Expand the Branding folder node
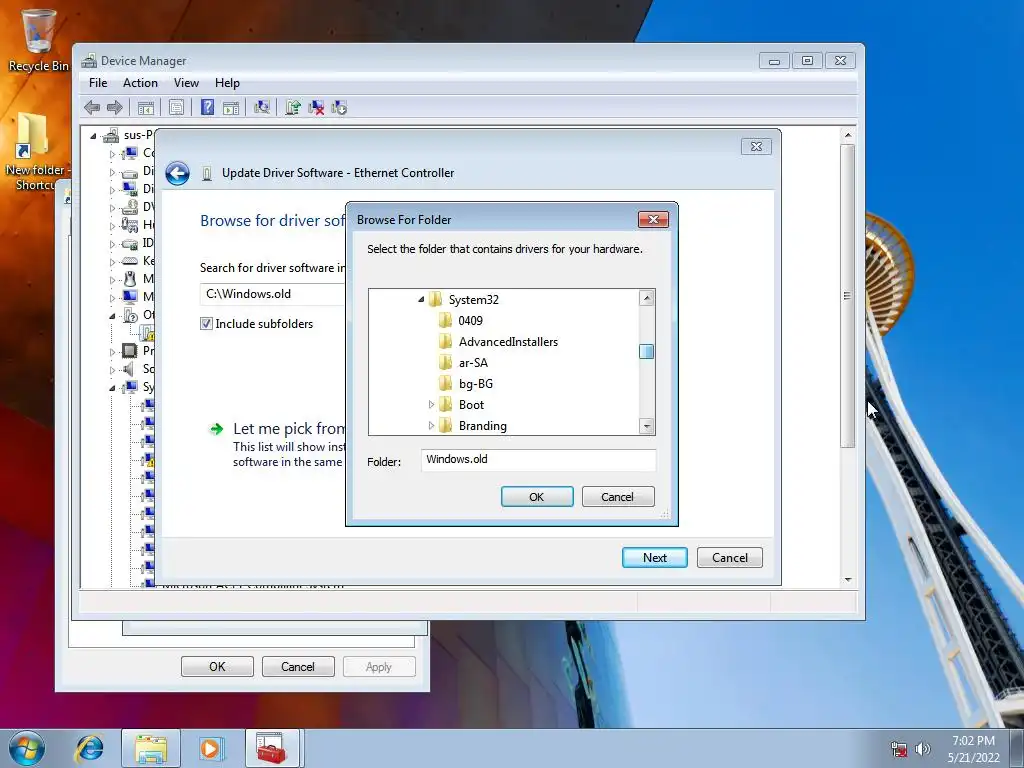This screenshot has height=768, width=1024. [x=431, y=426]
